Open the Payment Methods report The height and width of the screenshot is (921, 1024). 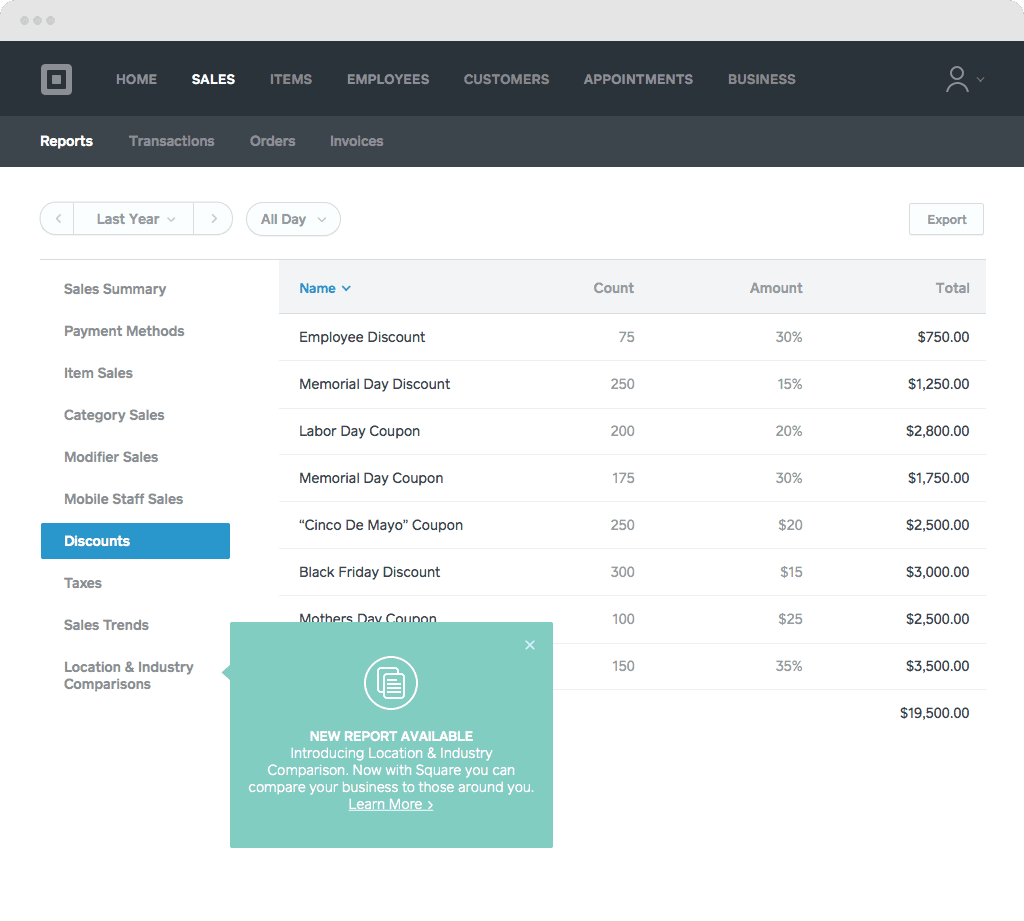(124, 331)
